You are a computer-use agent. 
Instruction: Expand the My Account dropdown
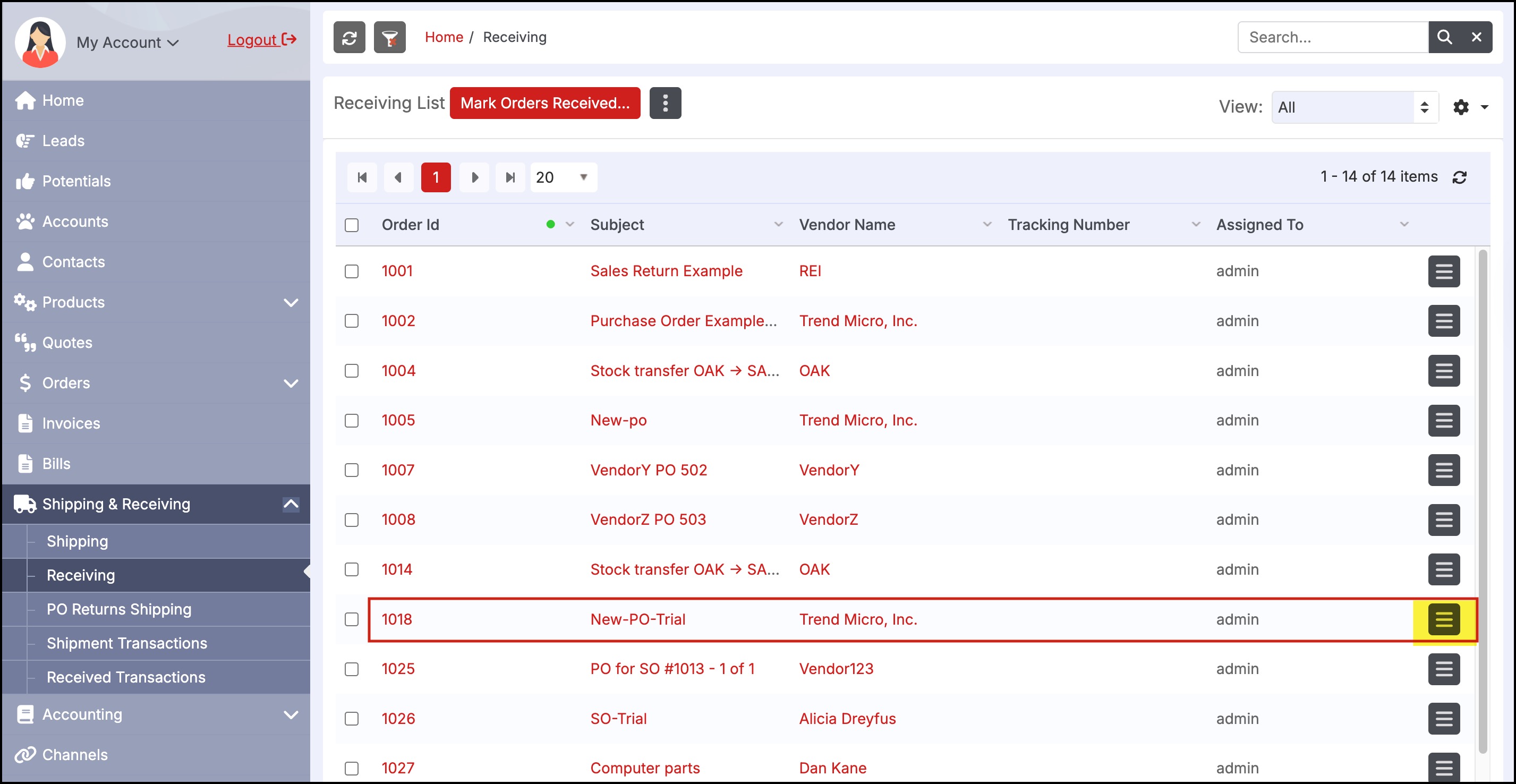(x=127, y=42)
